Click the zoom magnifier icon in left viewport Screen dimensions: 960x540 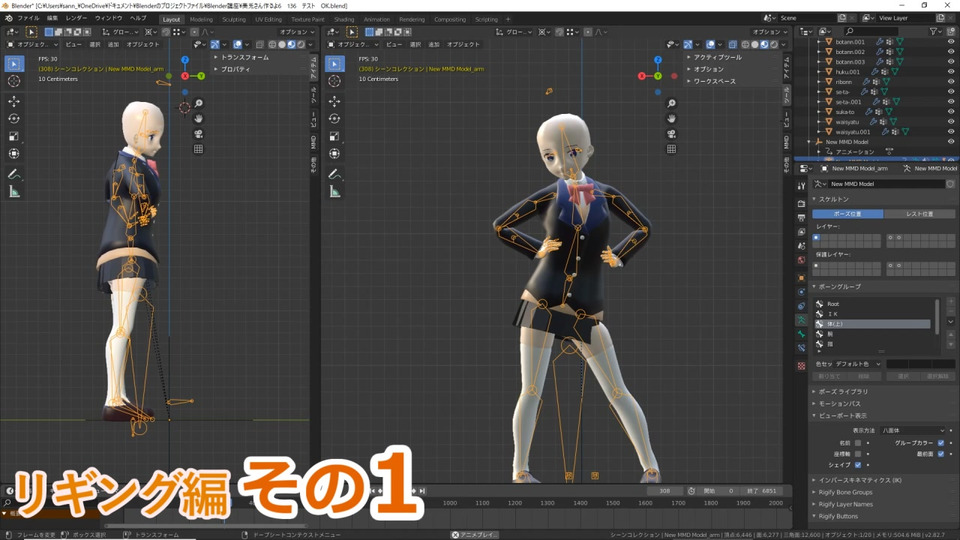point(198,104)
